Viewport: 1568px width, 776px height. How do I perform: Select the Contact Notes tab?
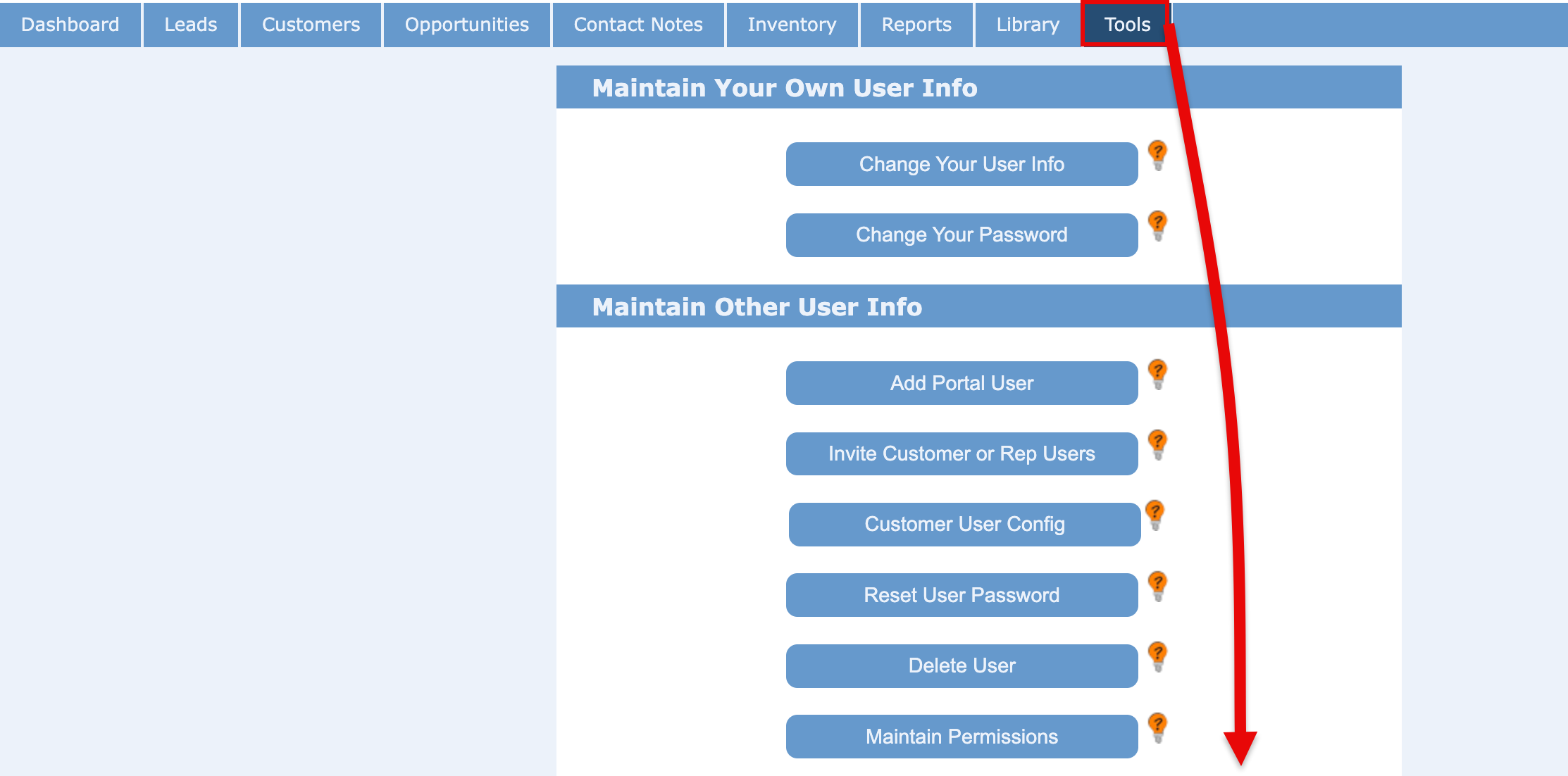pos(638,25)
